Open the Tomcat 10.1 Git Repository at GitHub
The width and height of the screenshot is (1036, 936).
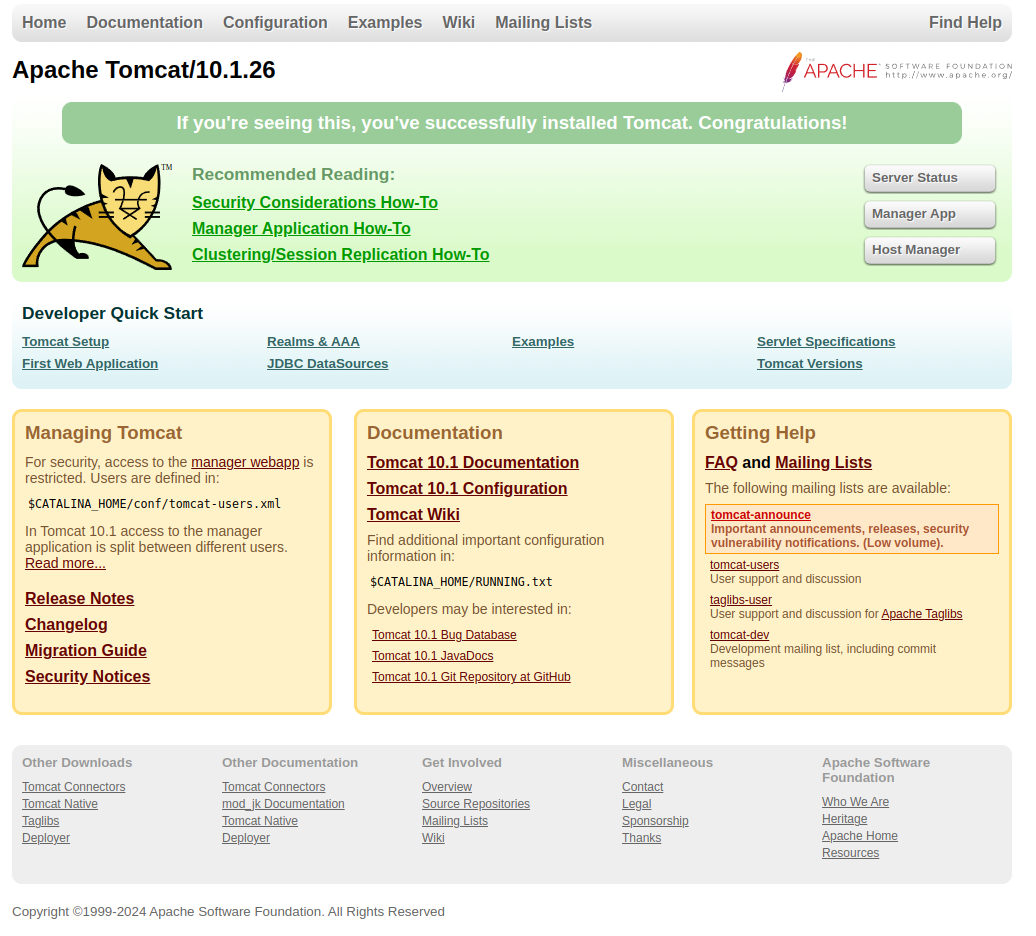point(471,676)
